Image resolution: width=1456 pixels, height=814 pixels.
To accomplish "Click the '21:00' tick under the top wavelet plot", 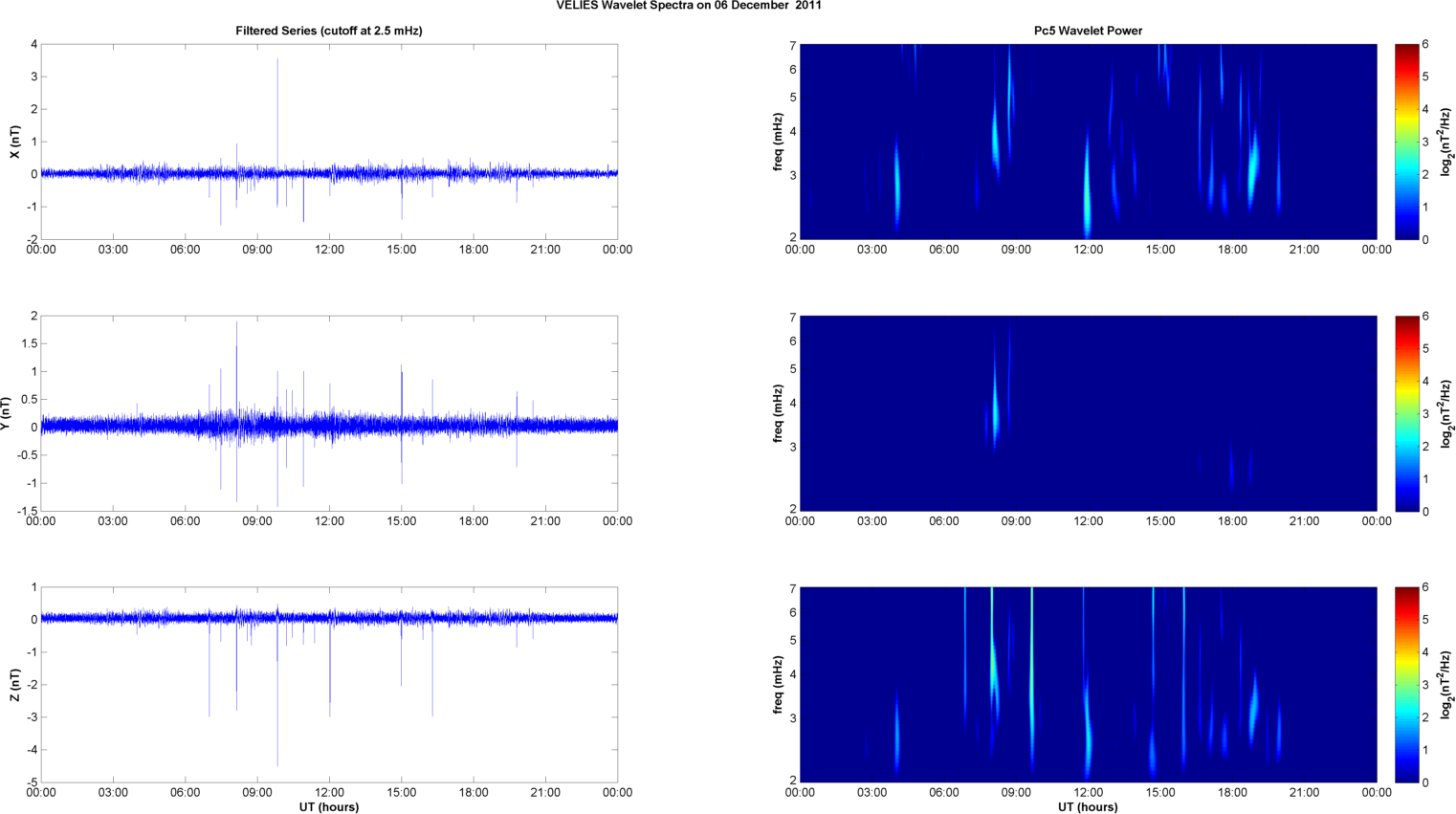I will 1304,250.
